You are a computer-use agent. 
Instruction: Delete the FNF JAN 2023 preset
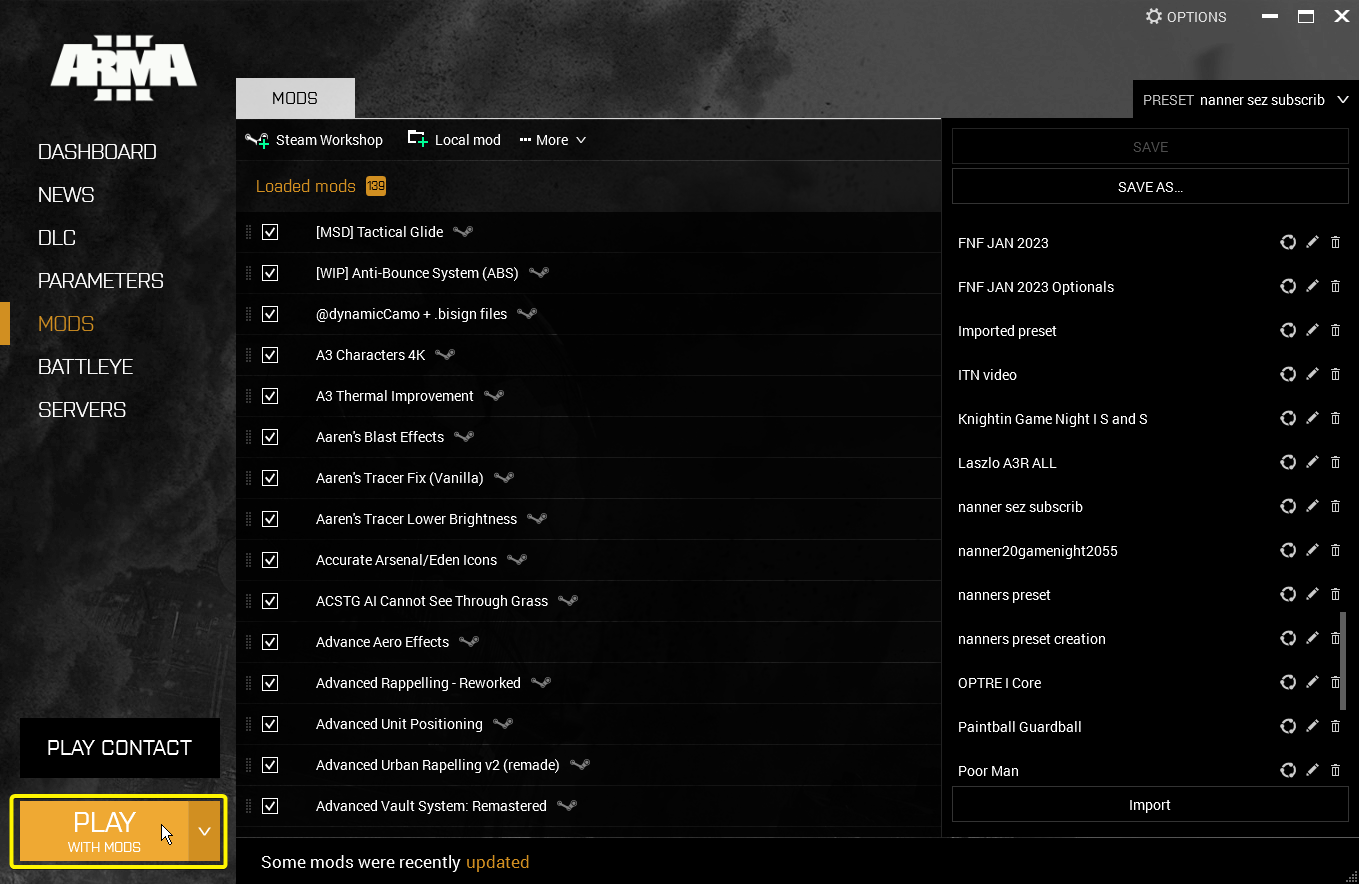[x=1335, y=242]
